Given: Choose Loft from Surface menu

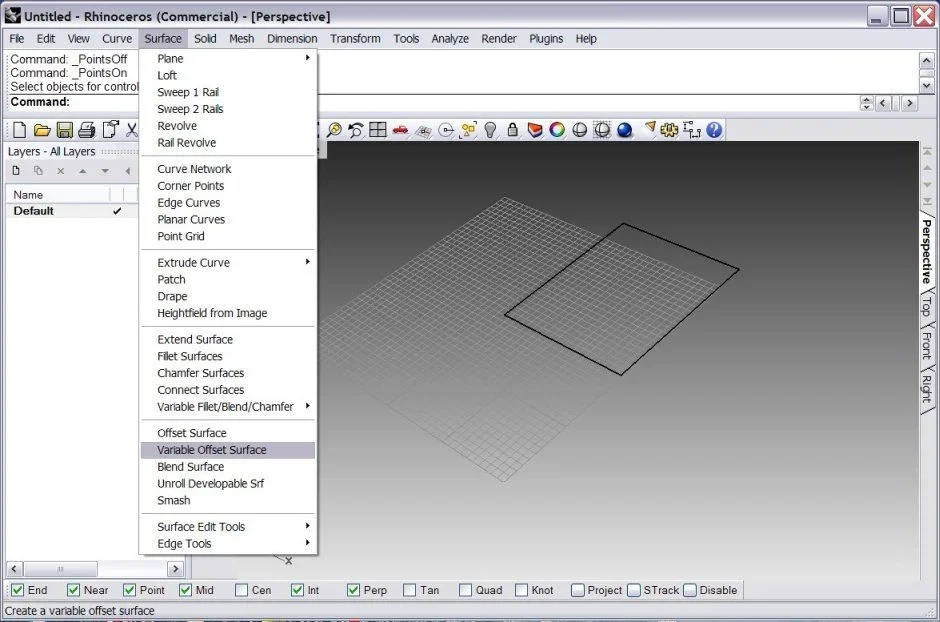Looking at the screenshot, I should click(x=228, y=75).
